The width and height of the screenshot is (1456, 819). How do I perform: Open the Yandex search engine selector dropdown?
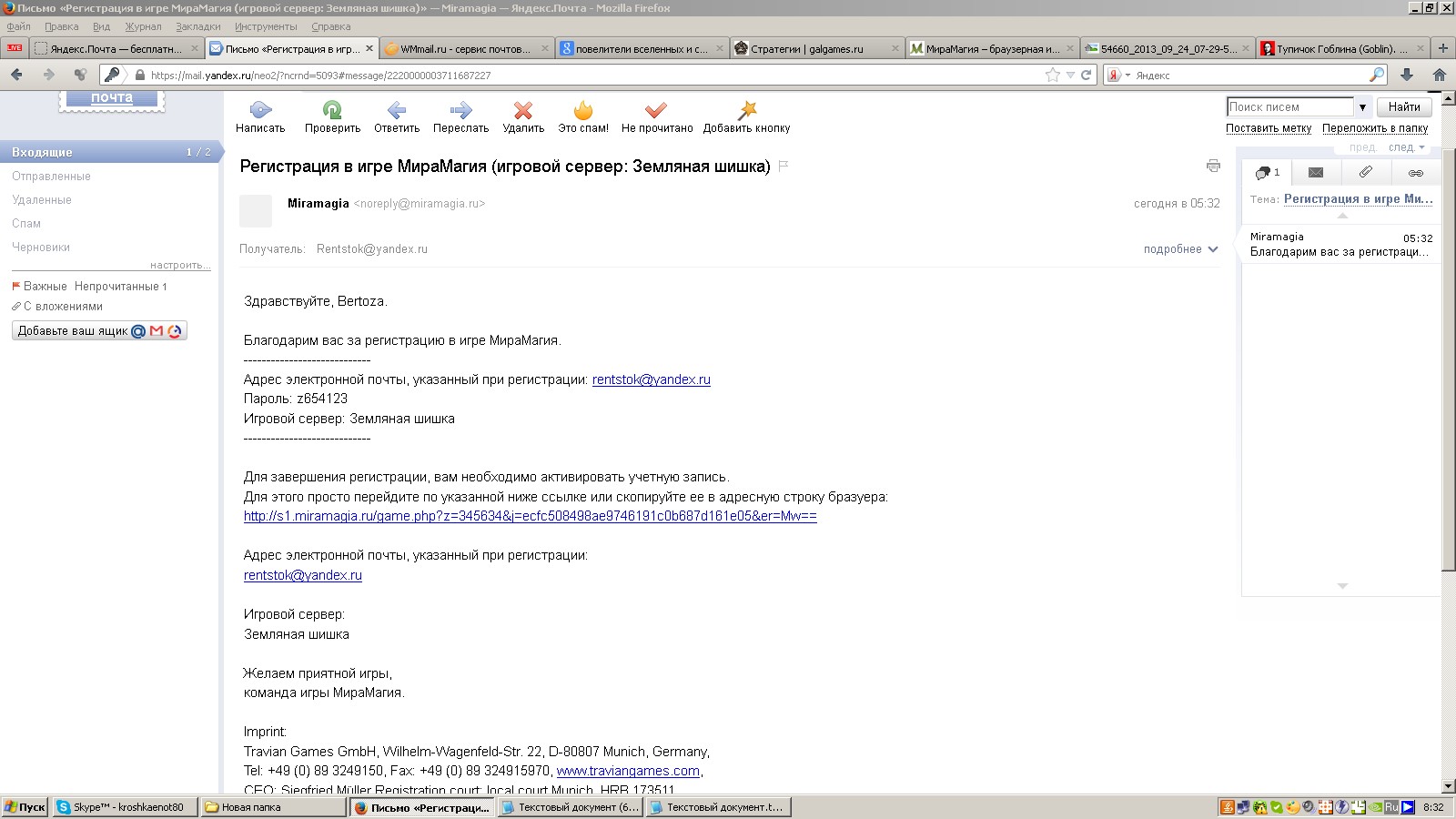coord(1117,75)
